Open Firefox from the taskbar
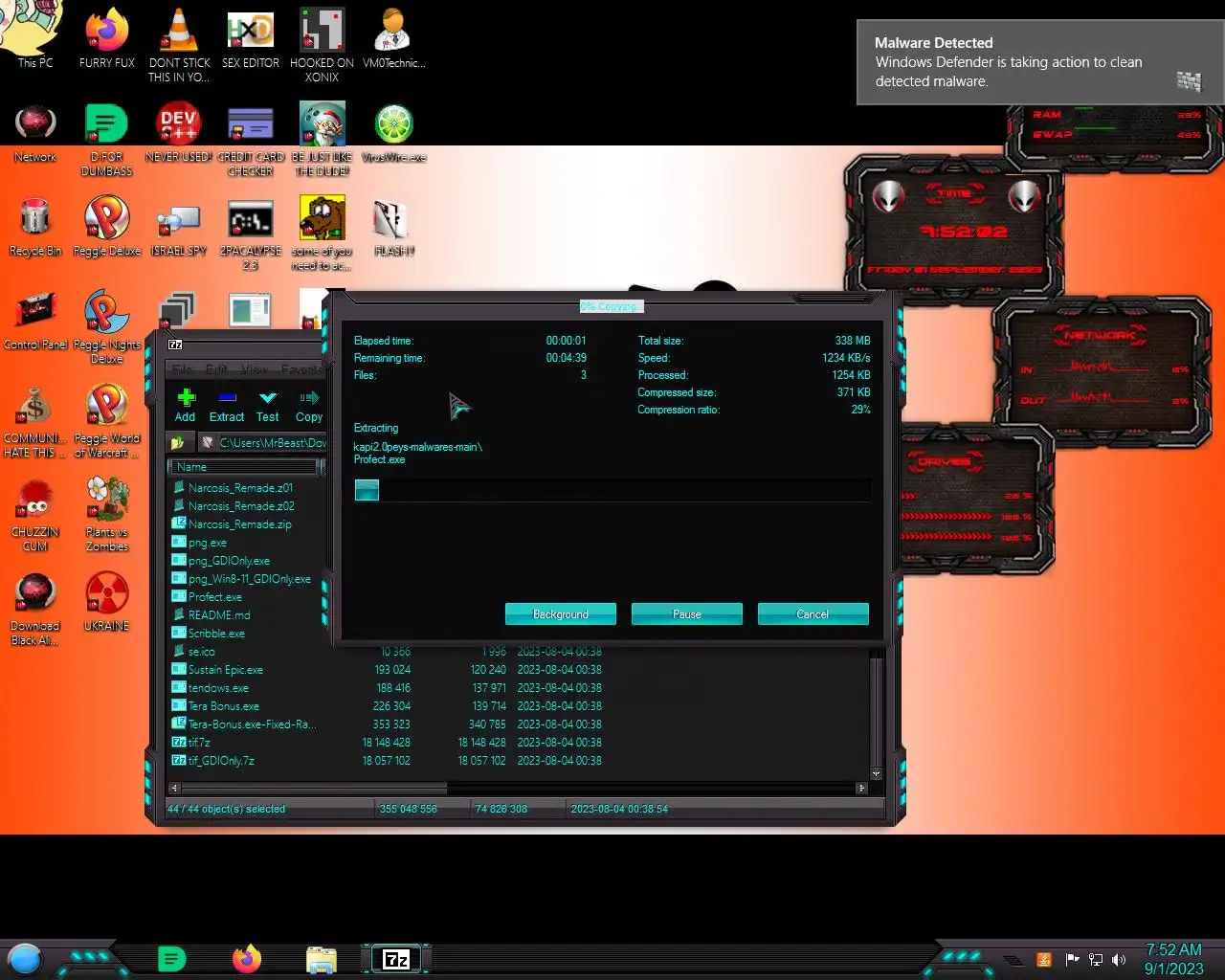 click(x=247, y=958)
